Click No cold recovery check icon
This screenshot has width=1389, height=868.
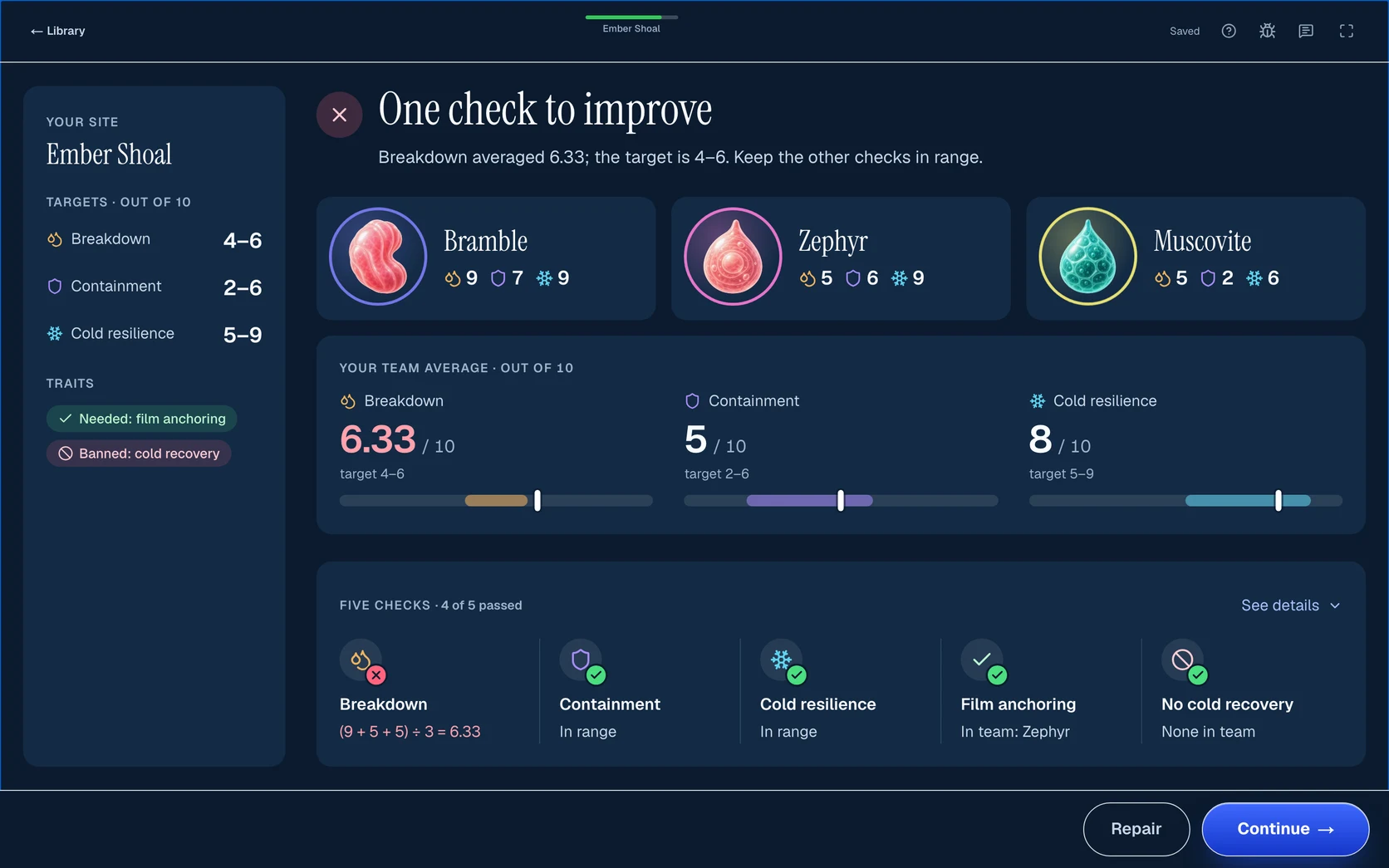[1185, 662]
